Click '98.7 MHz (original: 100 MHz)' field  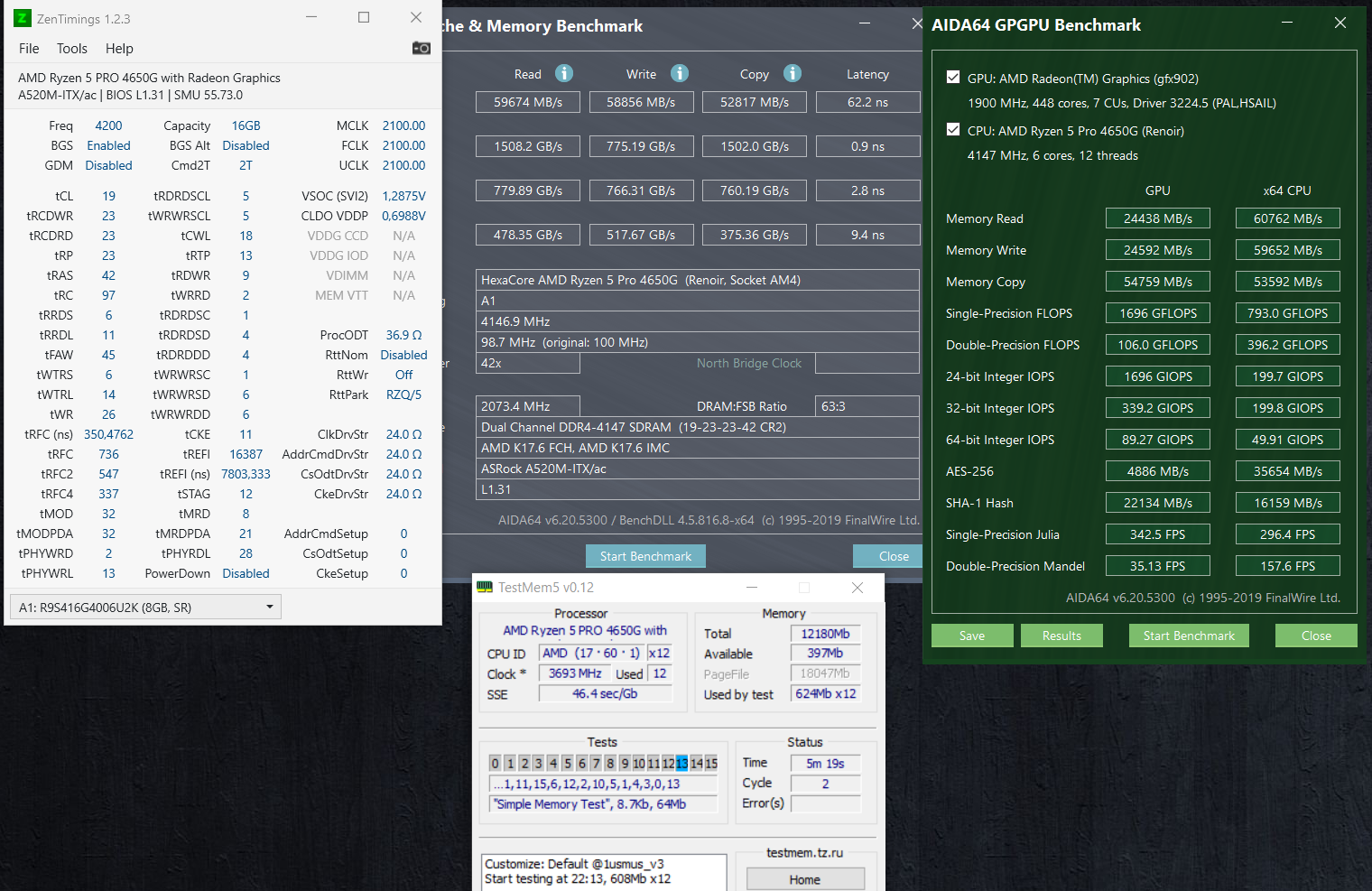click(x=698, y=342)
